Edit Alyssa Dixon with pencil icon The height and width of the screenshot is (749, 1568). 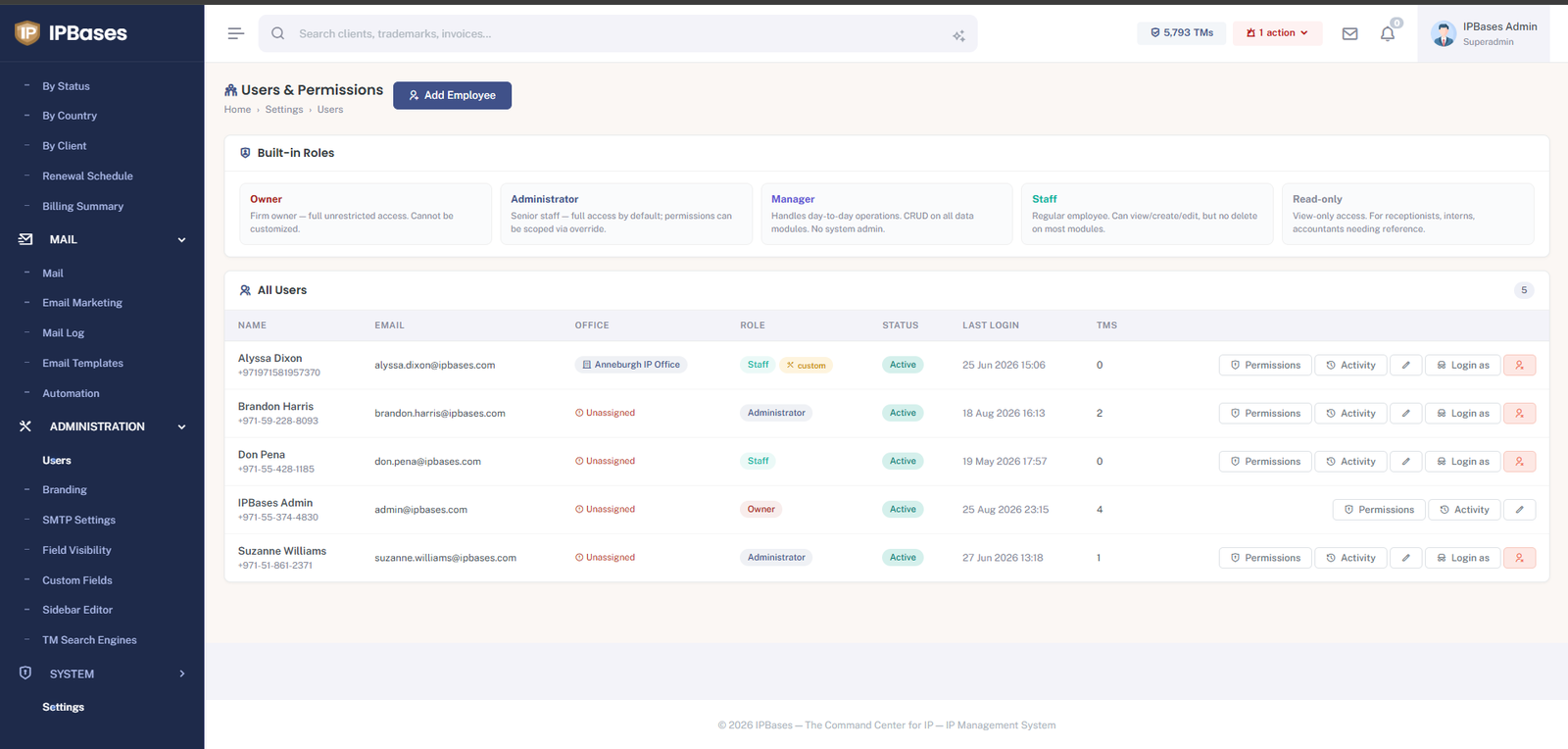(x=1405, y=365)
